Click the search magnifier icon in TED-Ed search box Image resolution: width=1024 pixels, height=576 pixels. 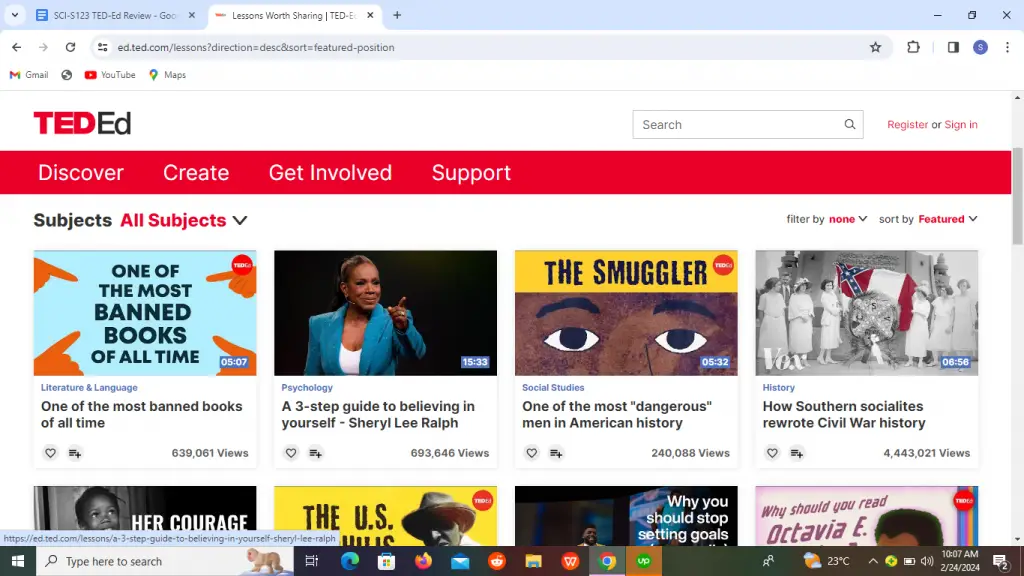(849, 125)
